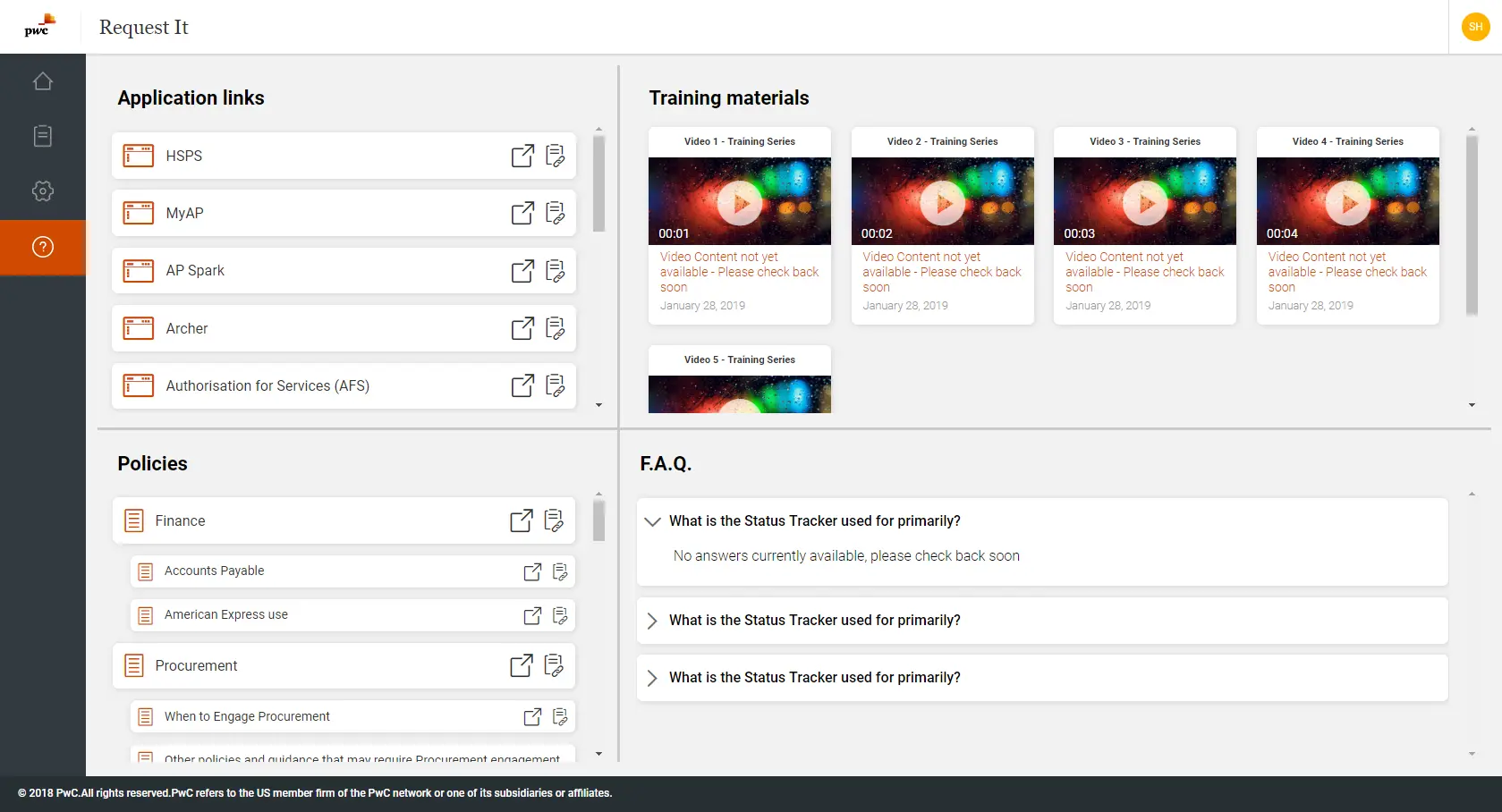
Task: Play Video 1 training video
Action: 740,202
